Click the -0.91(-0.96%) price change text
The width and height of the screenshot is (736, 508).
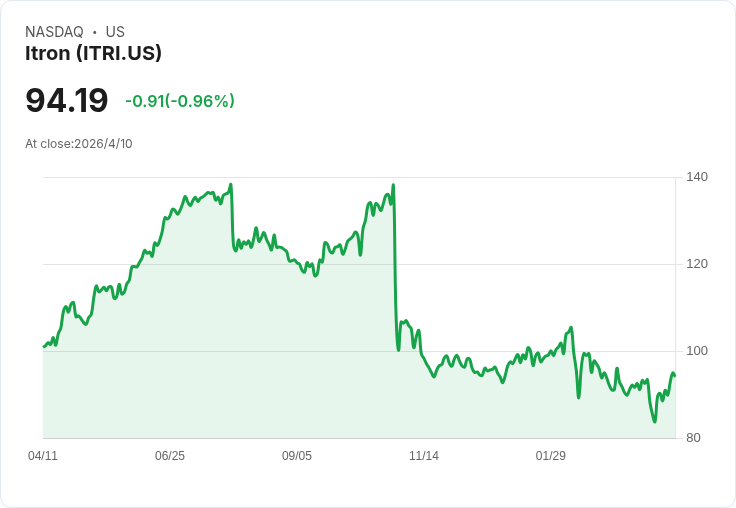point(180,101)
